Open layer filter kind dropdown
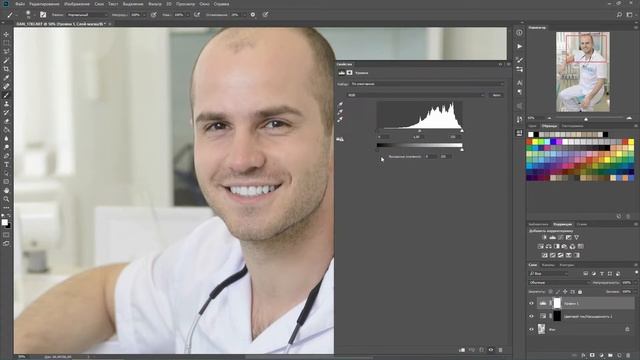The height and width of the screenshot is (360, 640). click(x=548, y=273)
